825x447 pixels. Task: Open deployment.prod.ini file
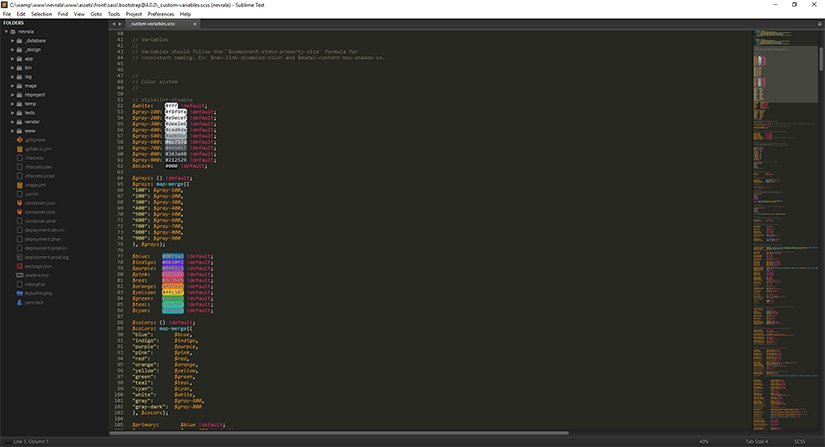[45, 248]
